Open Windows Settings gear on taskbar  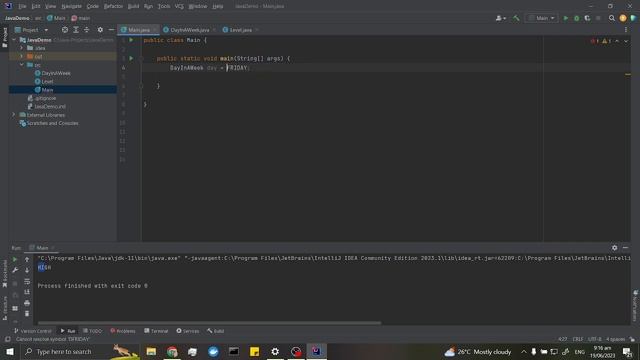[275, 351]
